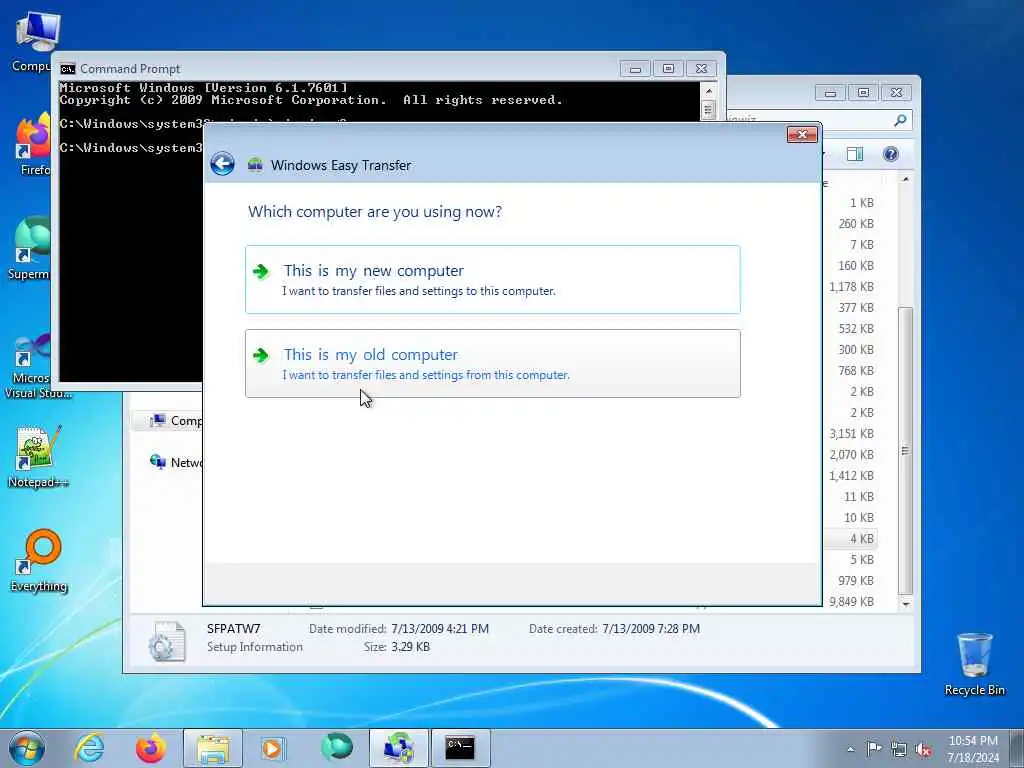Viewport: 1024px width, 768px height.
Task: Open Action Center flag tray icon
Action: click(x=874, y=749)
